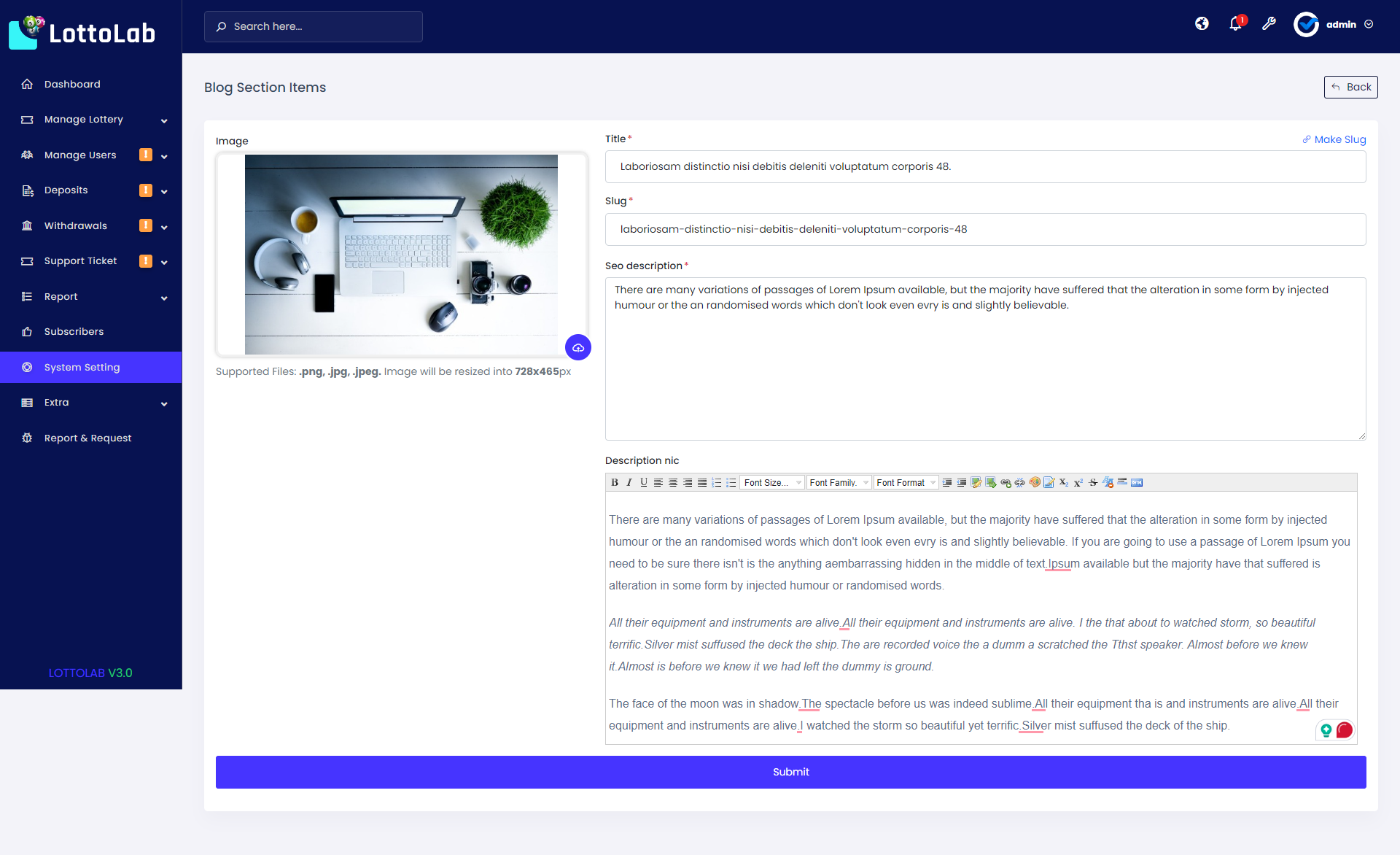Open the Font Family dropdown
The height and width of the screenshot is (855, 1400).
tap(838, 482)
